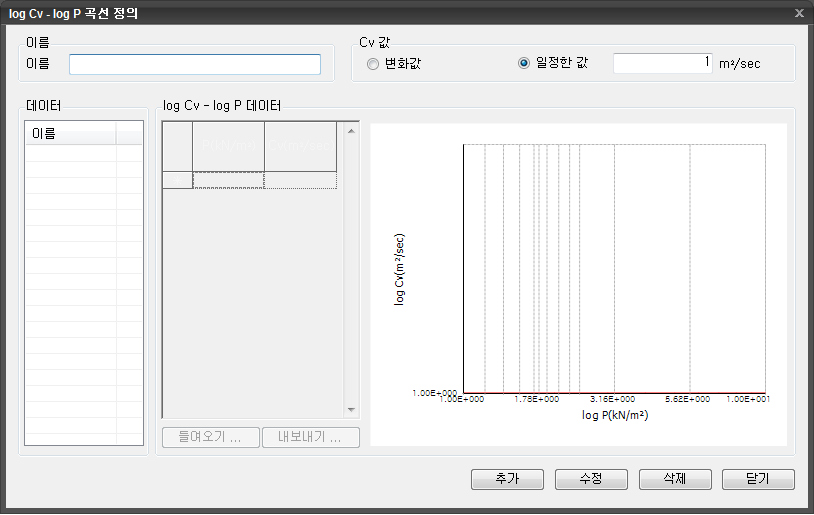
Task: Click the scroll up arrow in data table
Action: point(351,130)
